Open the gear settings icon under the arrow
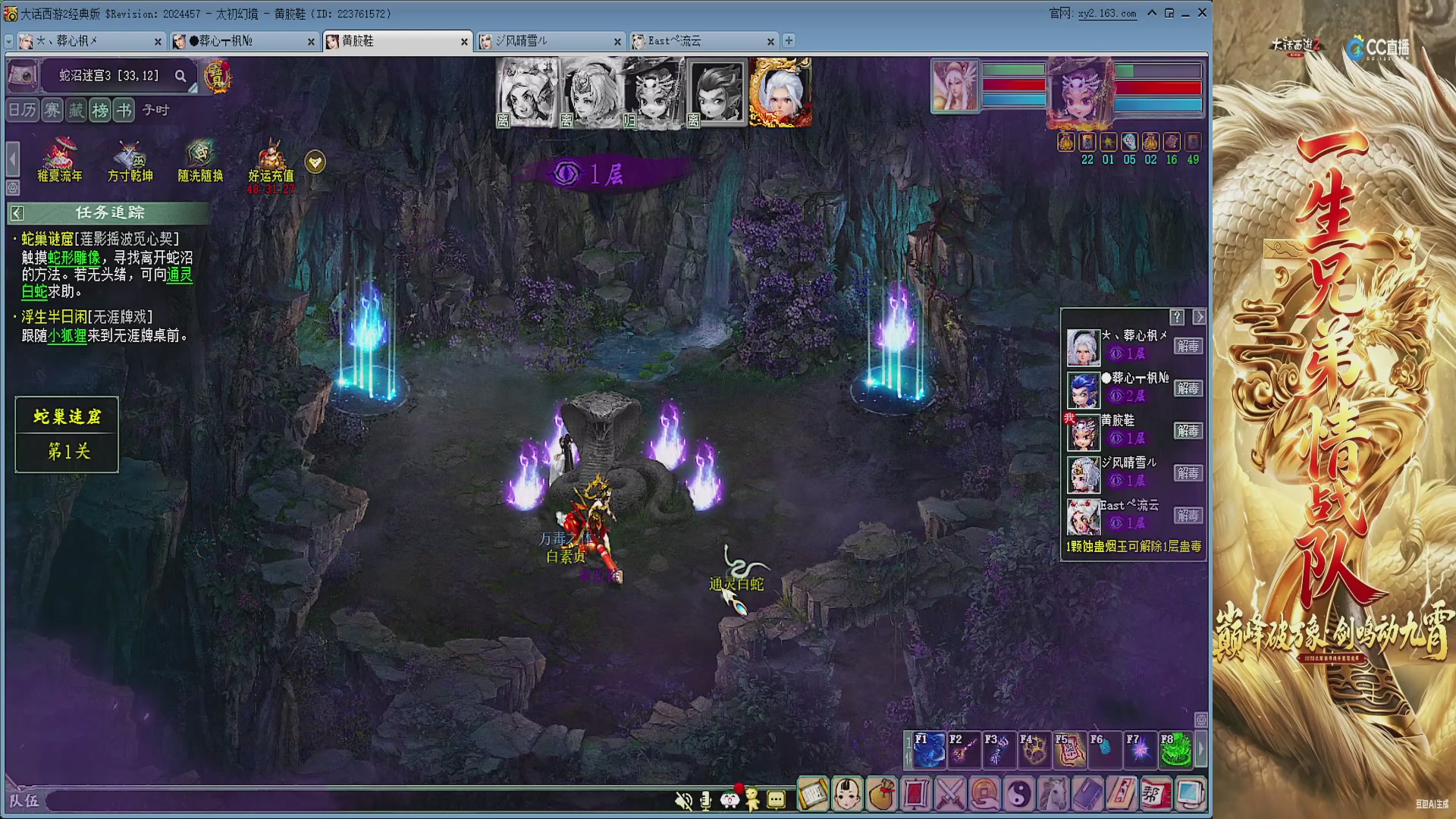 [x=13, y=187]
